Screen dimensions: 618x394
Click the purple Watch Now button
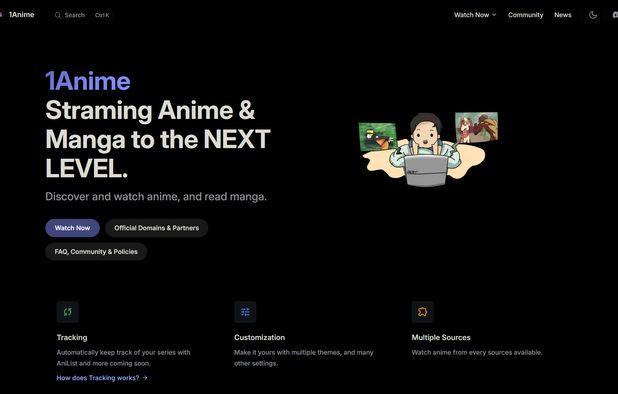tap(73, 228)
